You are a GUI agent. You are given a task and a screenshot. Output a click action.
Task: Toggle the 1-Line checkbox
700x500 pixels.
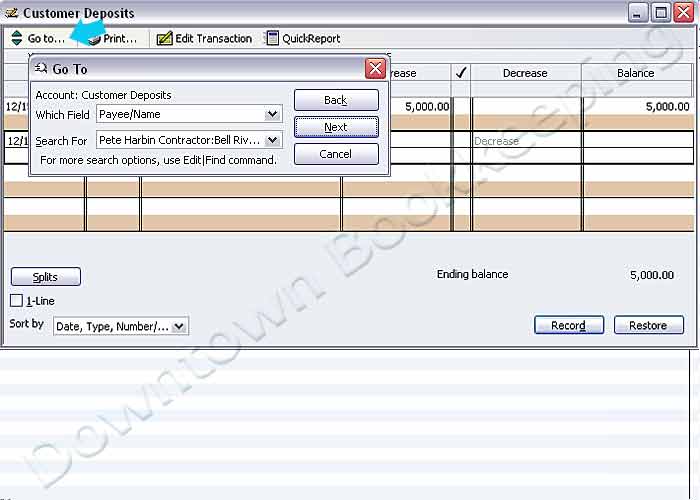point(16,300)
